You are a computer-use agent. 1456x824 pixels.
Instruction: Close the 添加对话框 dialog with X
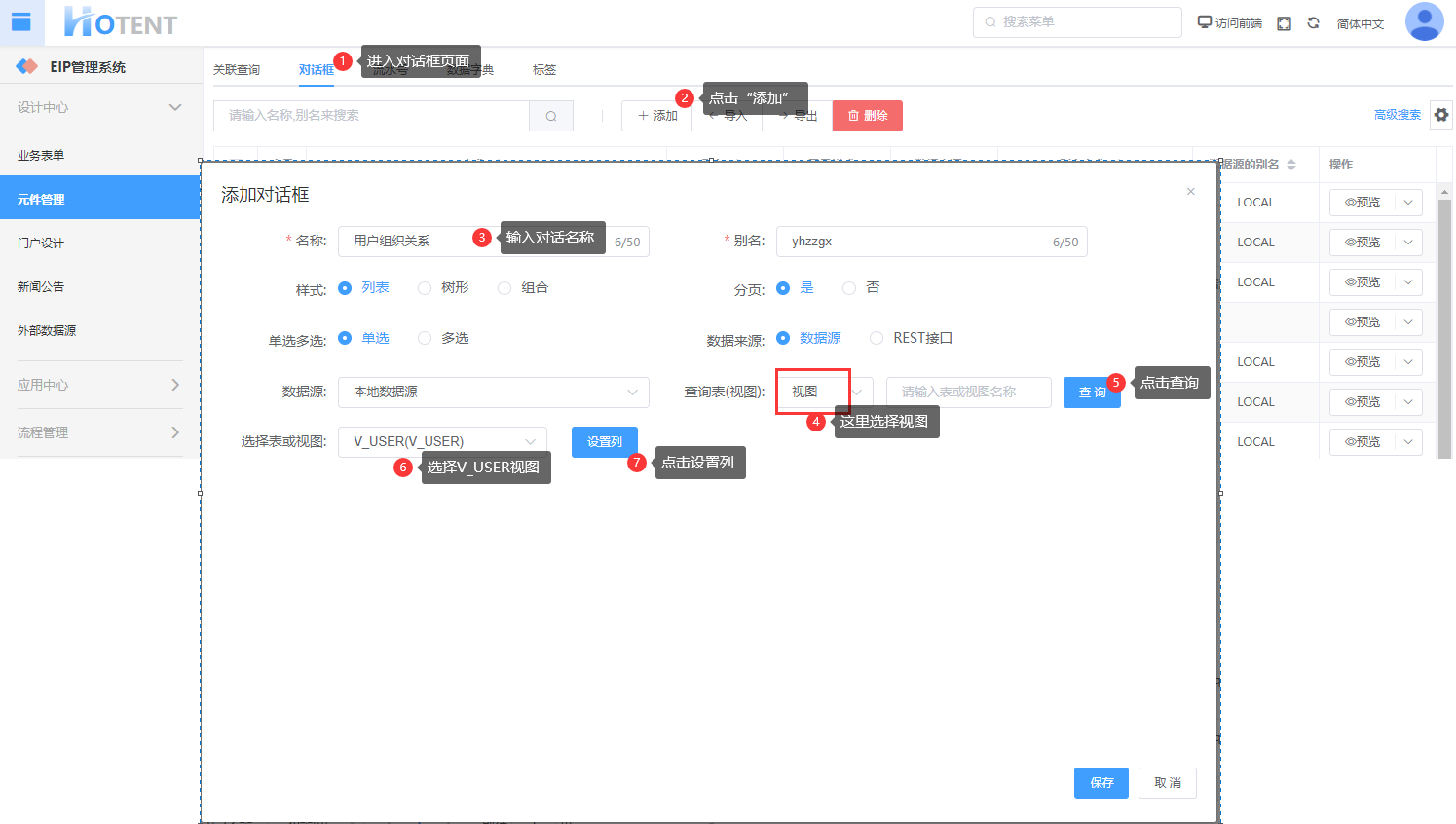click(1190, 192)
